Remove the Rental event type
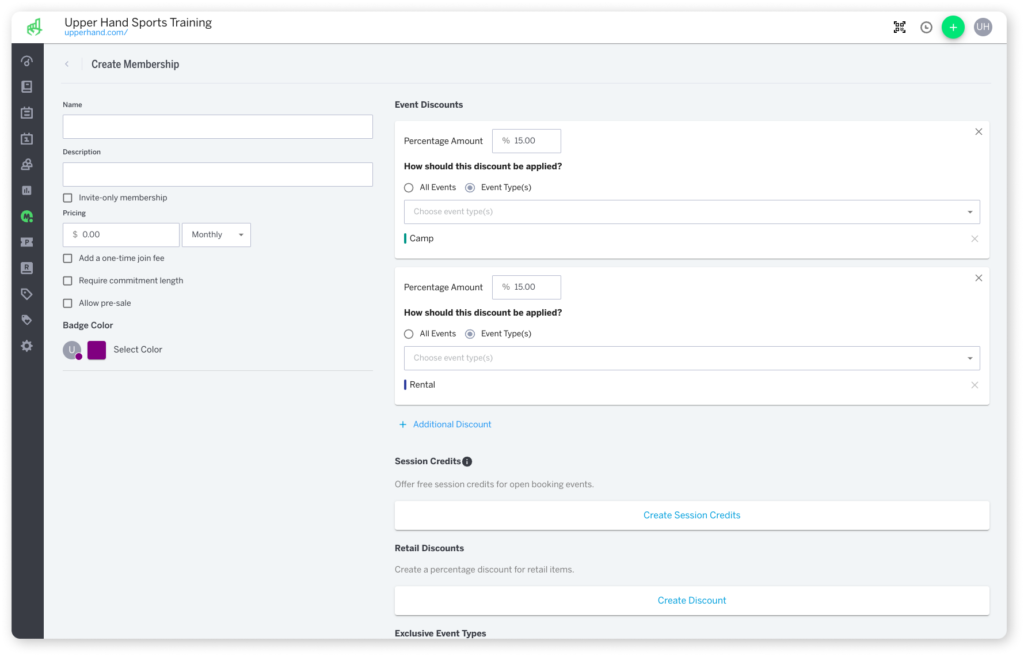1024x656 pixels. (974, 385)
